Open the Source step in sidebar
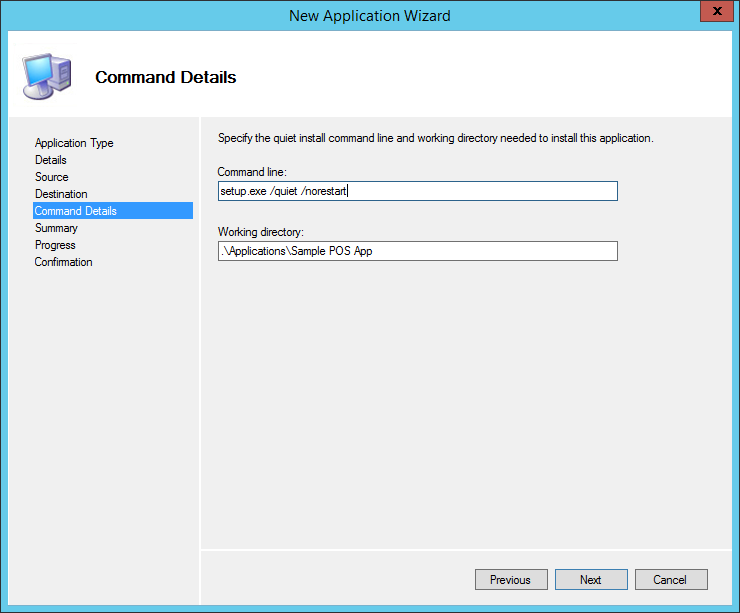740x613 pixels. click(x=52, y=177)
